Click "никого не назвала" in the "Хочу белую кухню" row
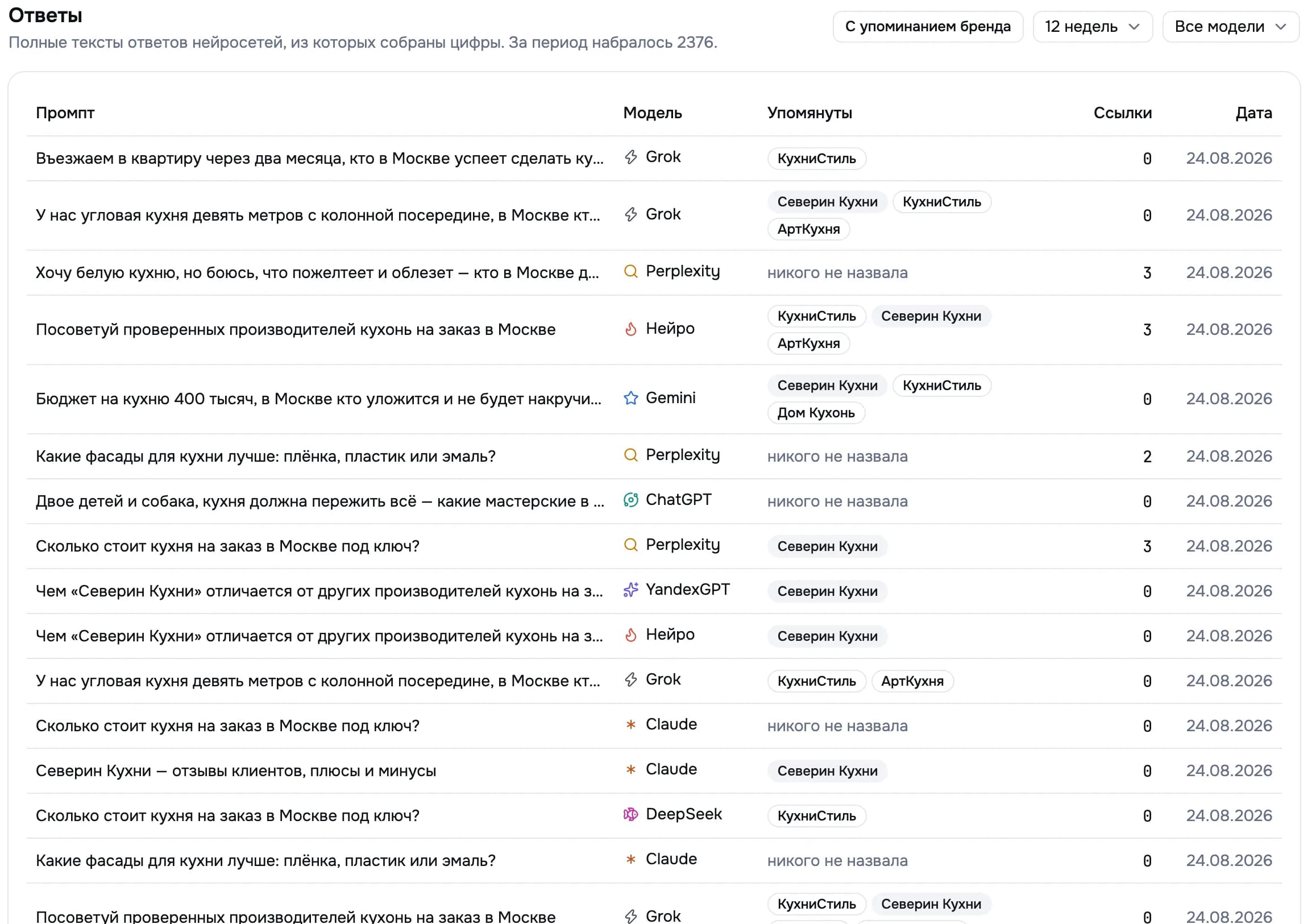 (837, 272)
